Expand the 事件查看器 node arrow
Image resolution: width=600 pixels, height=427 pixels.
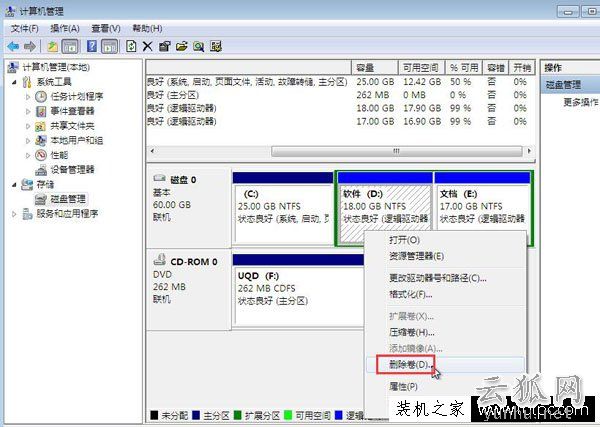(28, 111)
